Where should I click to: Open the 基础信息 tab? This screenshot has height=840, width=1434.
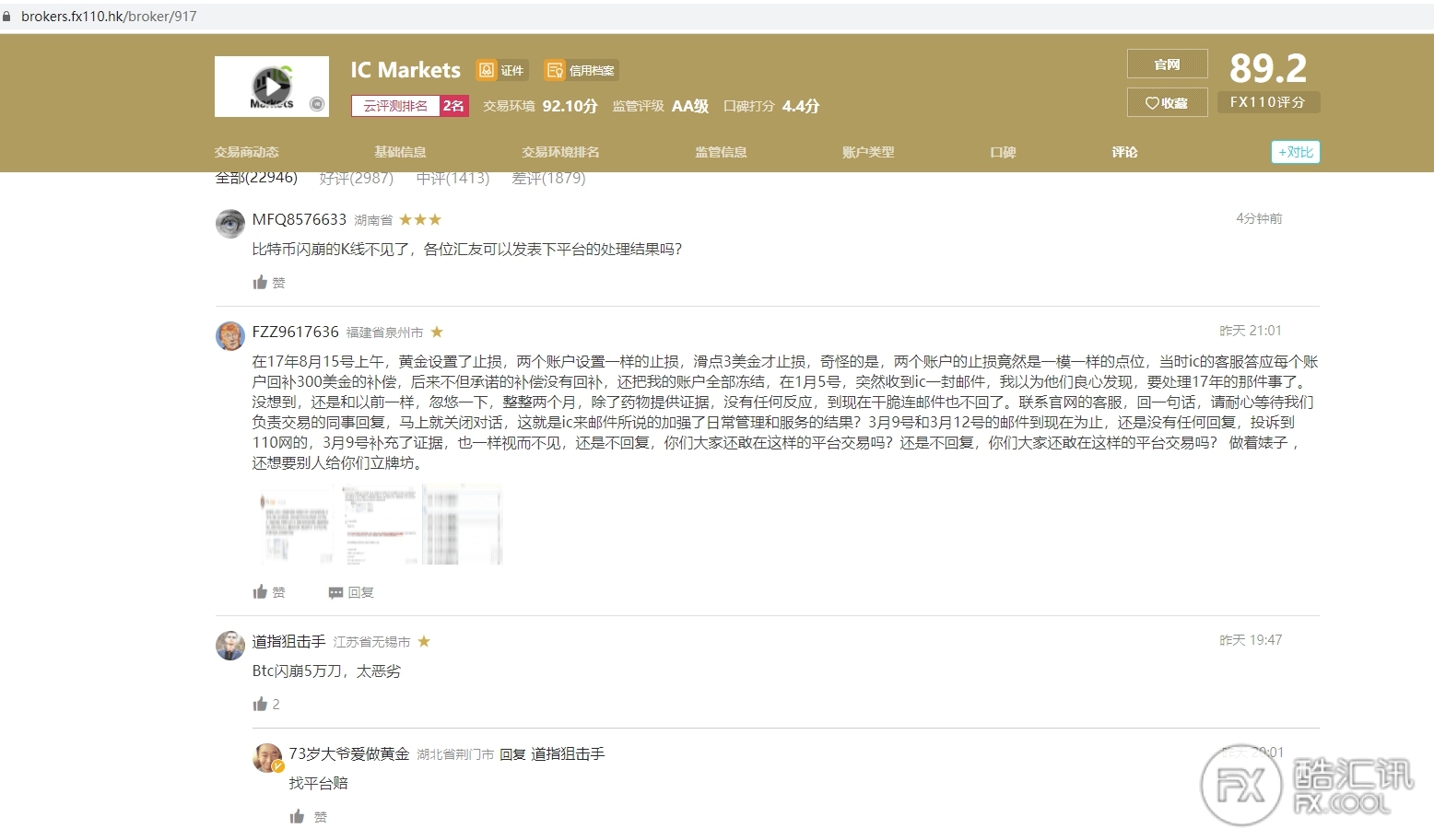coord(400,152)
